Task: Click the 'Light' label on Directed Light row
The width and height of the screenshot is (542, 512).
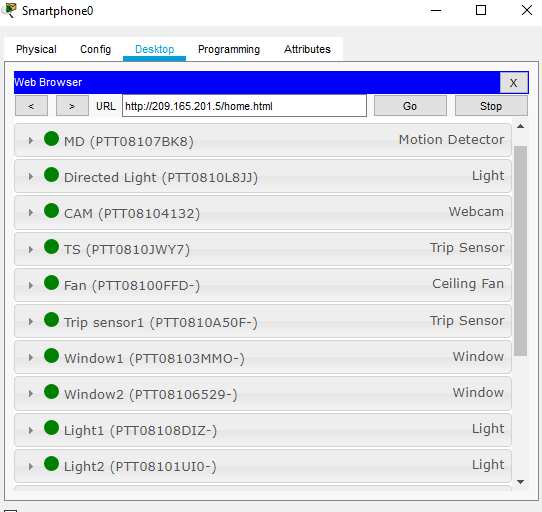Action: click(488, 176)
